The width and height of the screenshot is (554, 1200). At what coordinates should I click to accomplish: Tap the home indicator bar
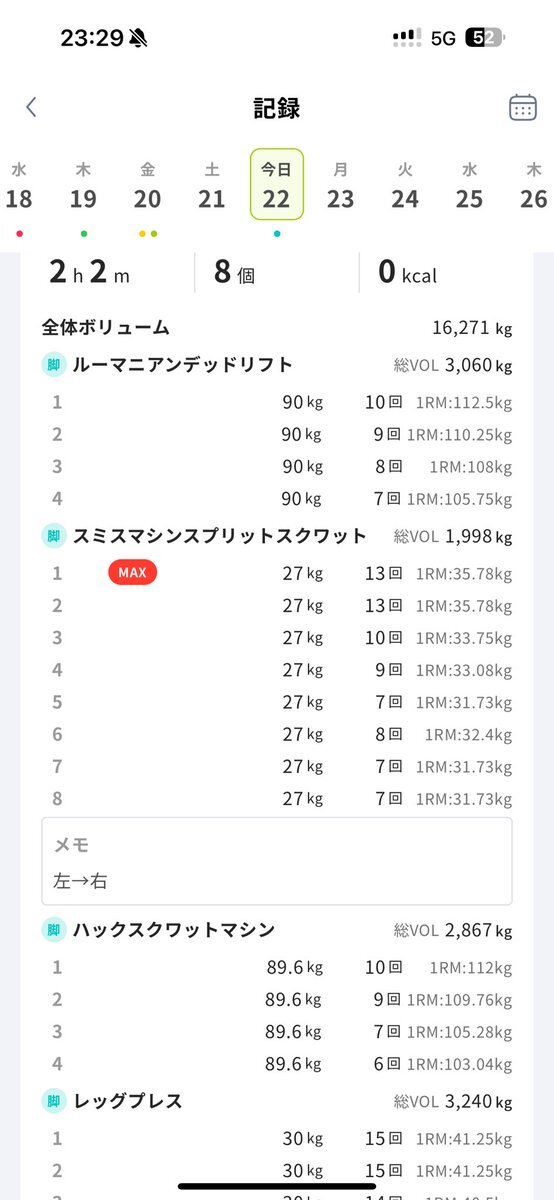click(x=277, y=1186)
